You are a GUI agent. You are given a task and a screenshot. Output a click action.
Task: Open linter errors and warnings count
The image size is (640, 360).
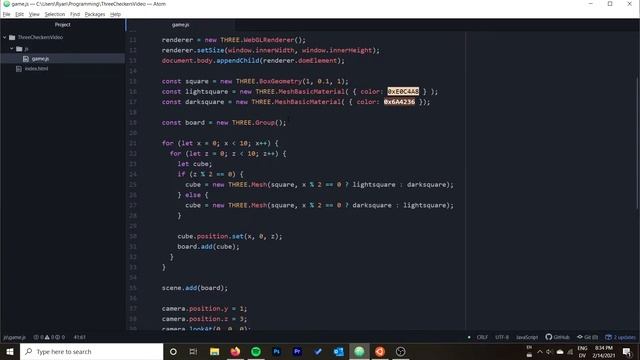[49, 337]
